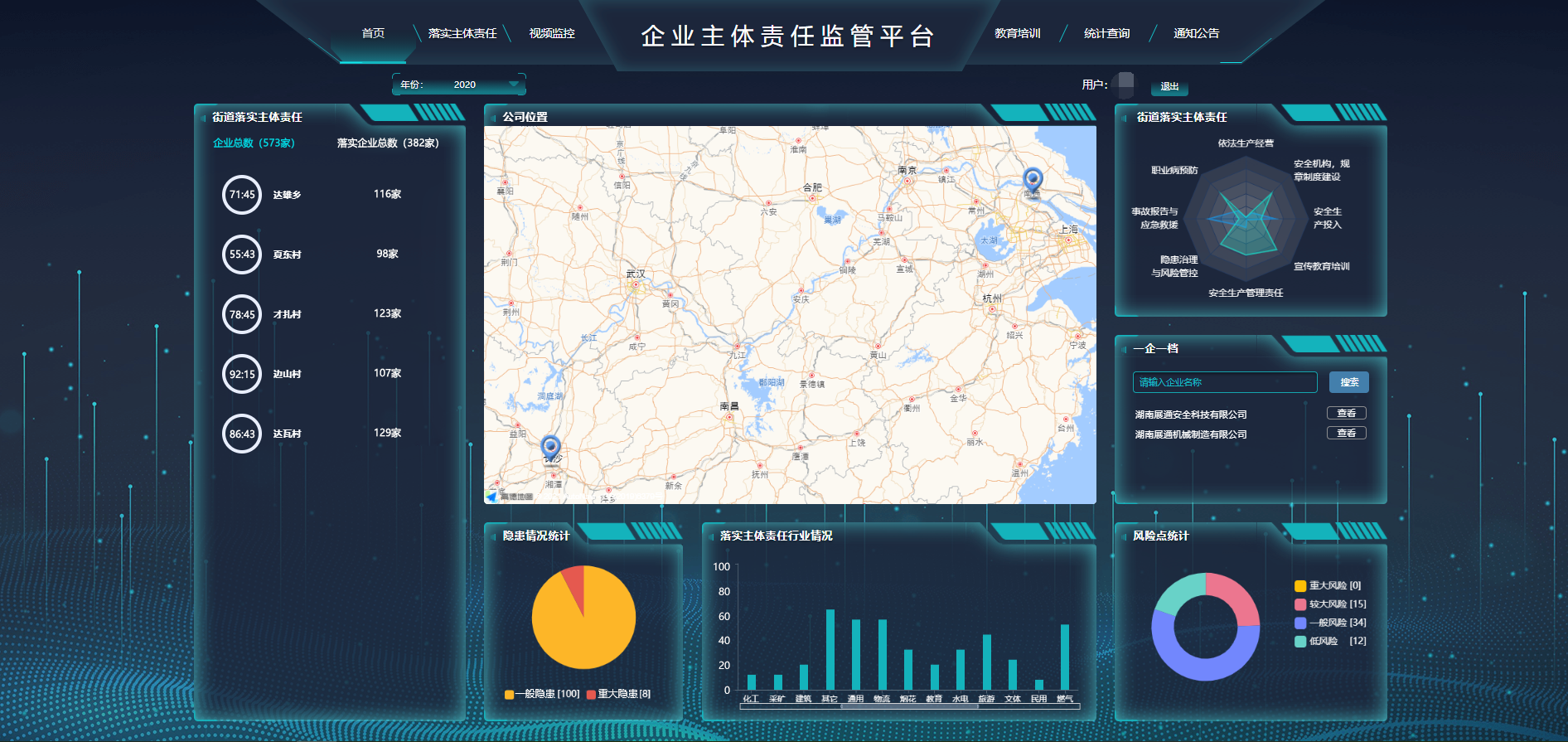Click the 搜索 button
Screen dimensions: 1568x742
[x=1349, y=382]
